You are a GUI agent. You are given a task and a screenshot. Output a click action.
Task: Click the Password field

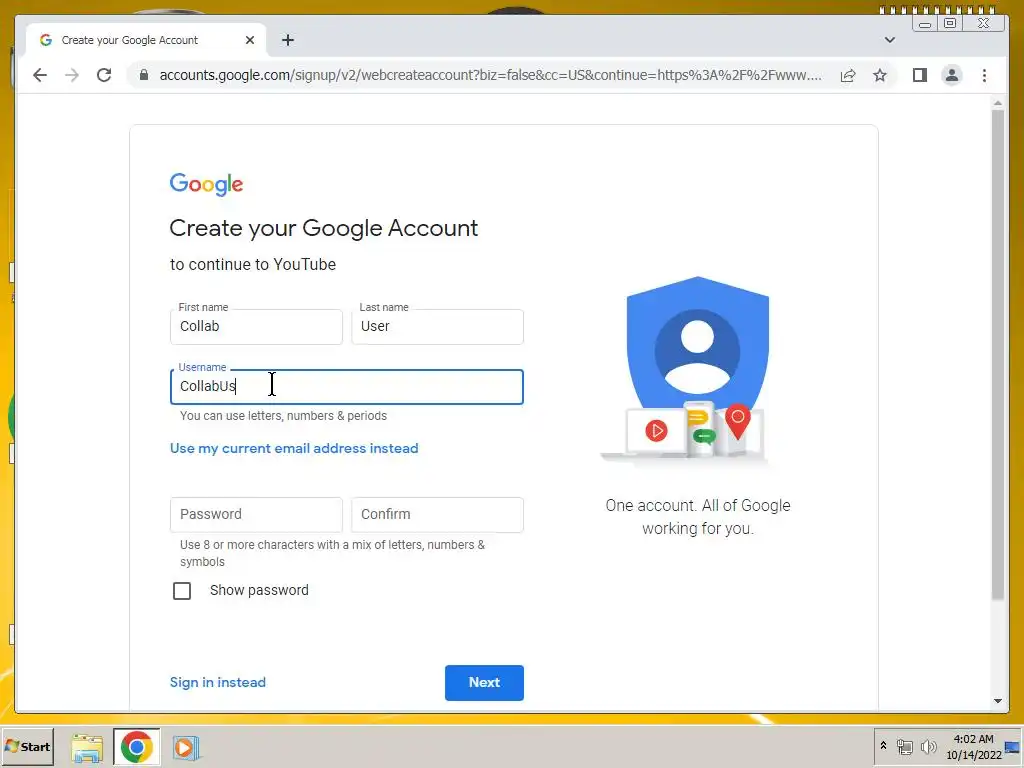[256, 515]
